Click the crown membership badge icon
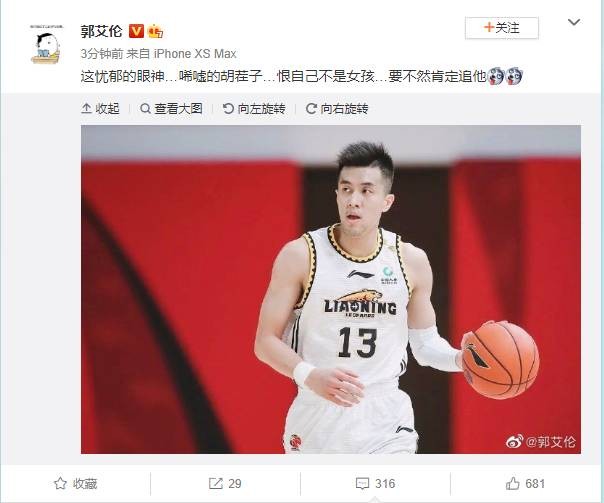 click(155, 31)
